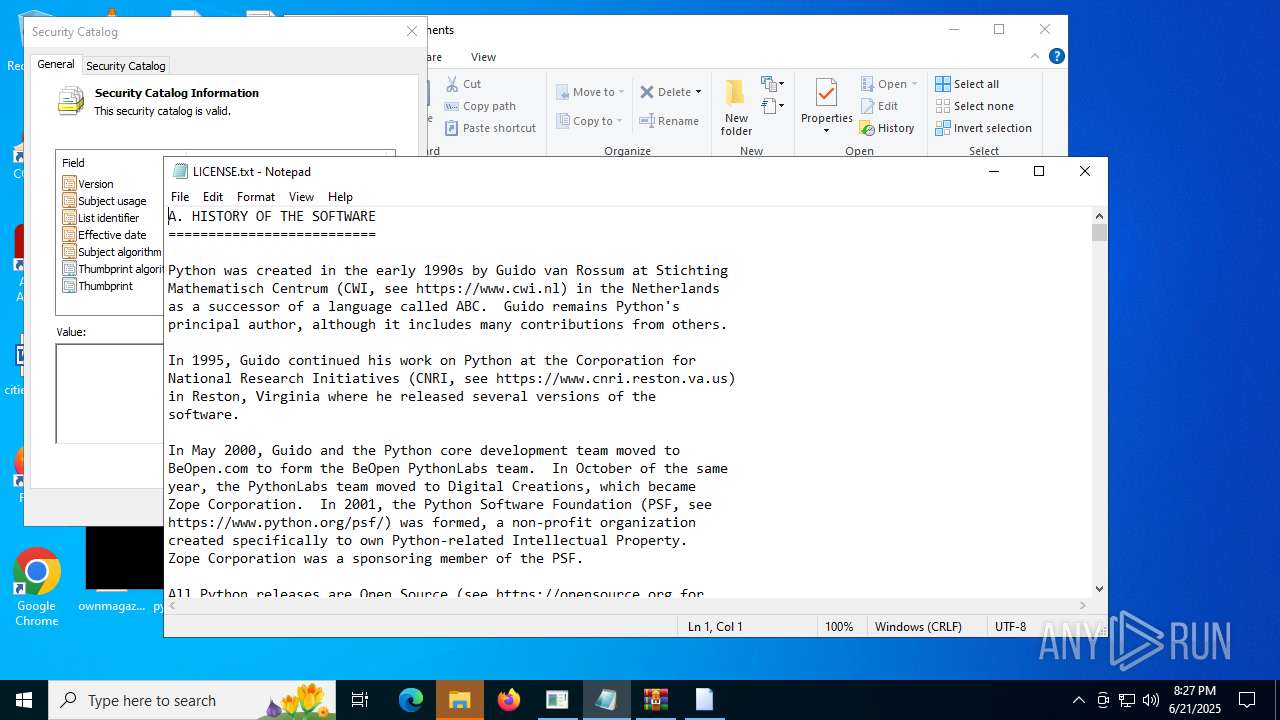Open the notification center
Screen dimensions: 1280x720
coord(1247,700)
